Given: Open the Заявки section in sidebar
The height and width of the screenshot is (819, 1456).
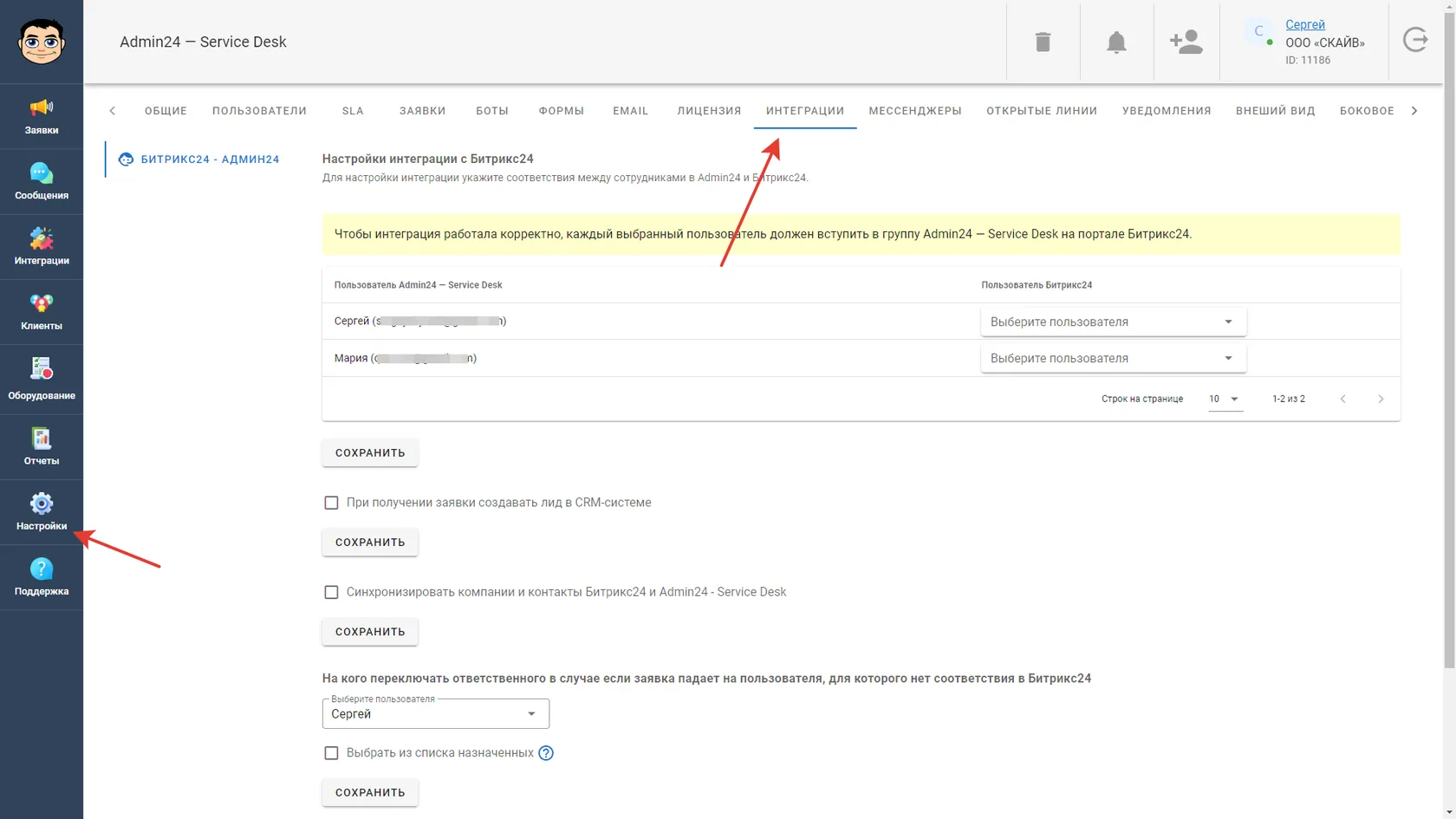Looking at the screenshot, I should coord(42,117).
